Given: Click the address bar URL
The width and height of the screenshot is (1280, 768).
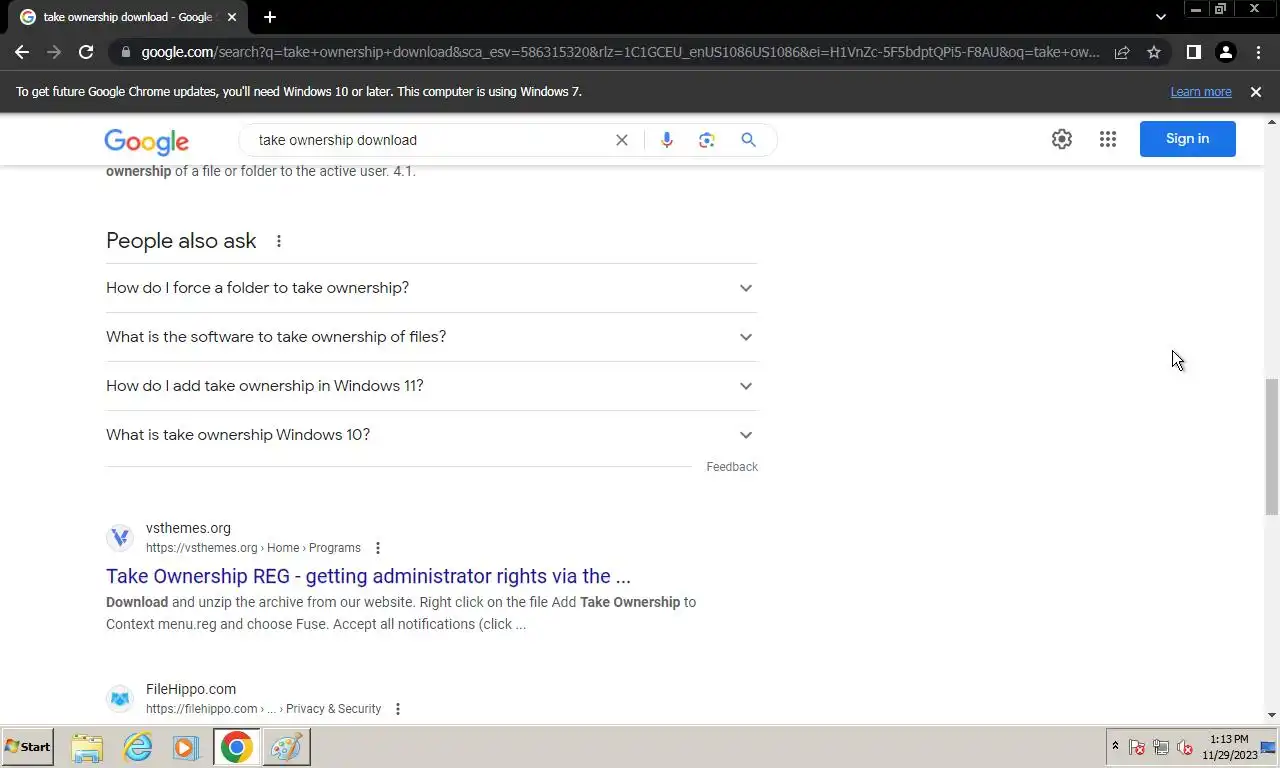Looking at the screenshot, I should tap(620, 52).
